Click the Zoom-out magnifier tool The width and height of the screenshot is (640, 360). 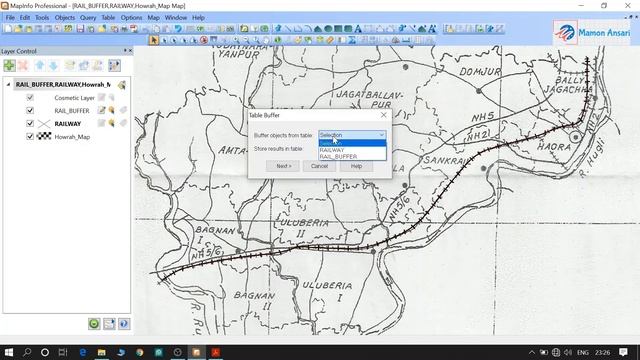246,40
